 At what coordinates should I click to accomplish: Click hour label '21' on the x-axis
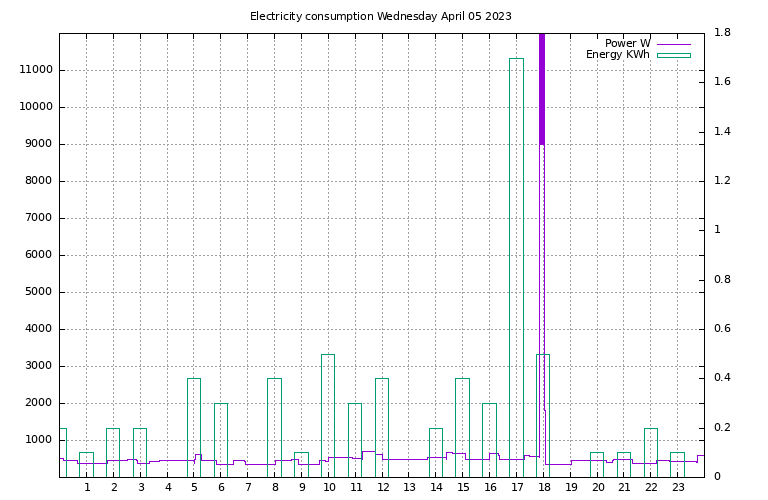624,487
